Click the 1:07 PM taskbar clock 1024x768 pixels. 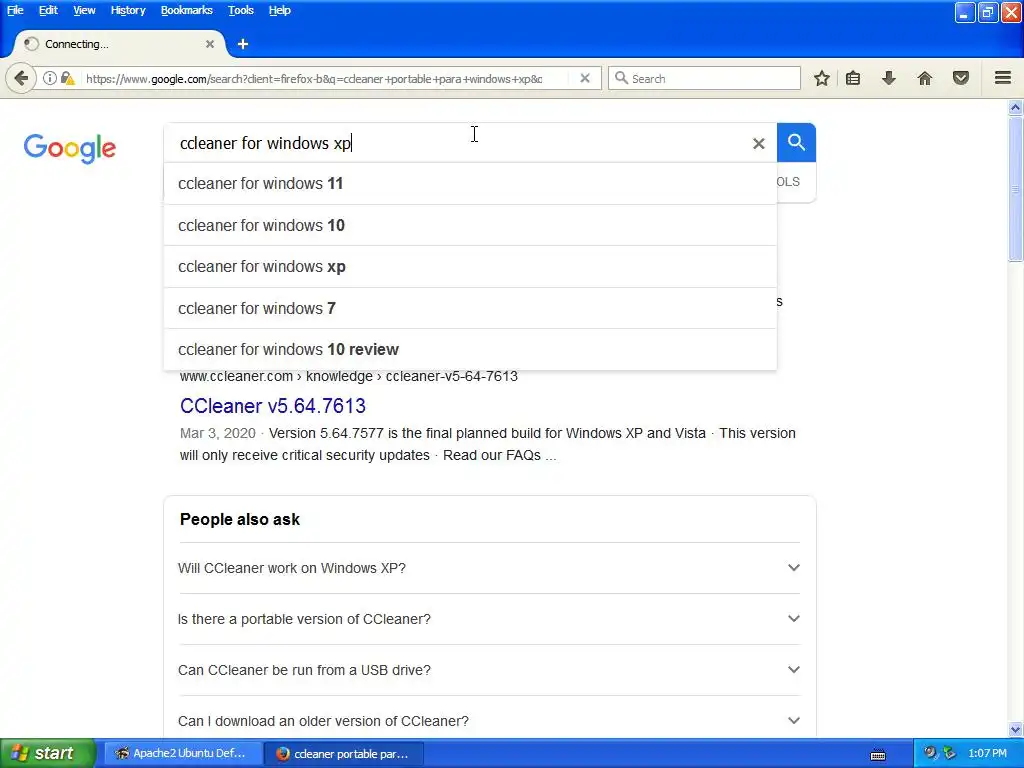coord(987,753)
